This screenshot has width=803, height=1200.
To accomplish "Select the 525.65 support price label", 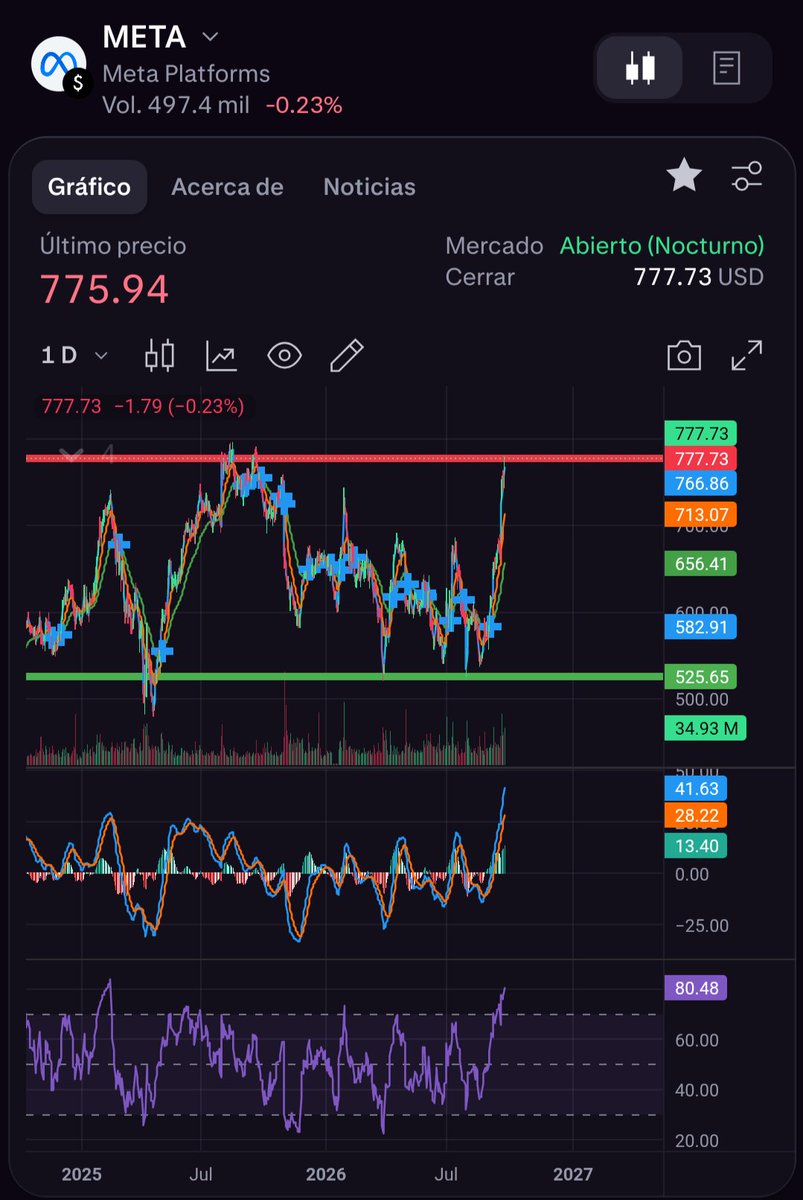I will point(700,677).
